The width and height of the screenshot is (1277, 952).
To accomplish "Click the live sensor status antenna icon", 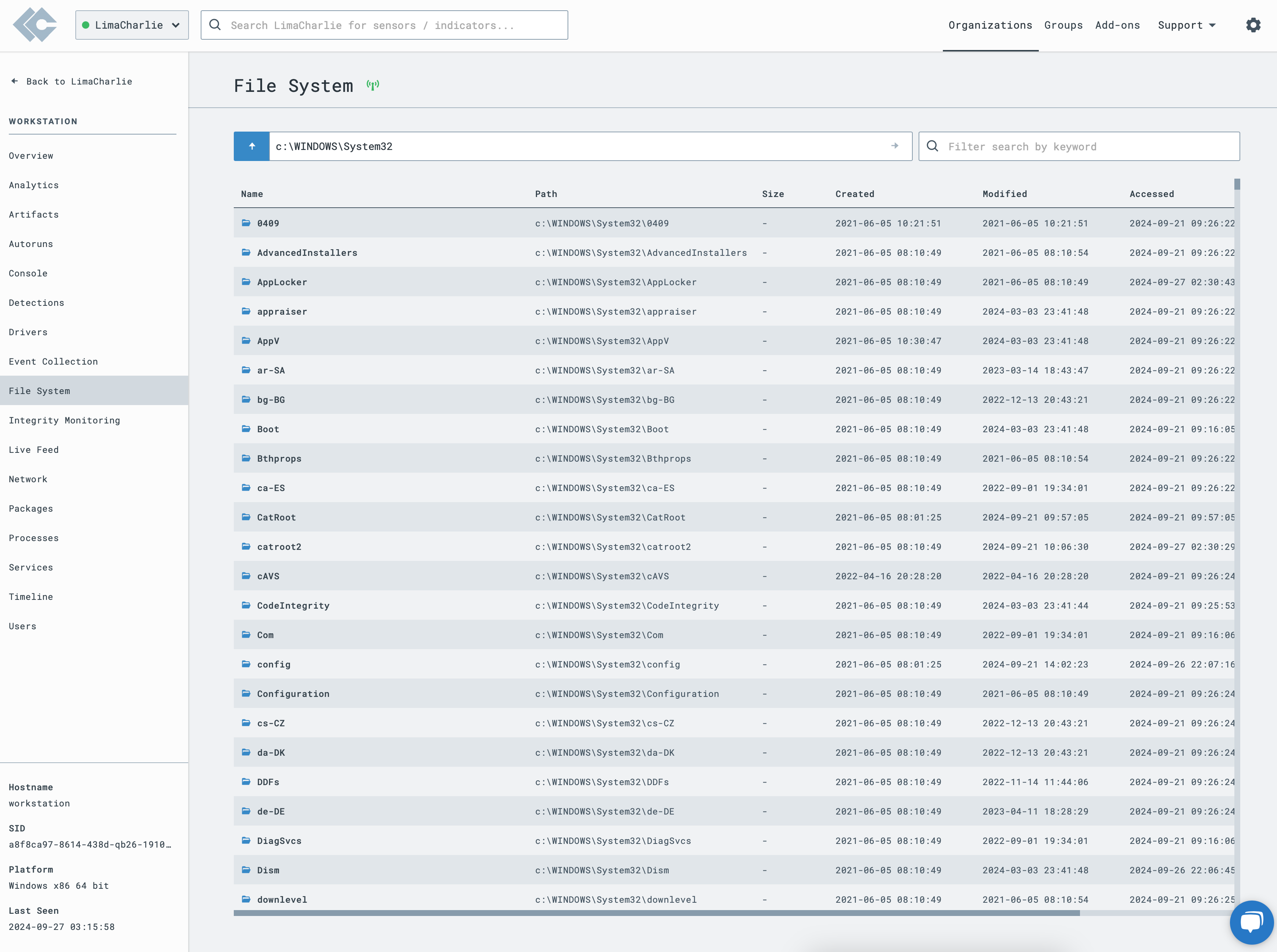I will click(373, 85).
